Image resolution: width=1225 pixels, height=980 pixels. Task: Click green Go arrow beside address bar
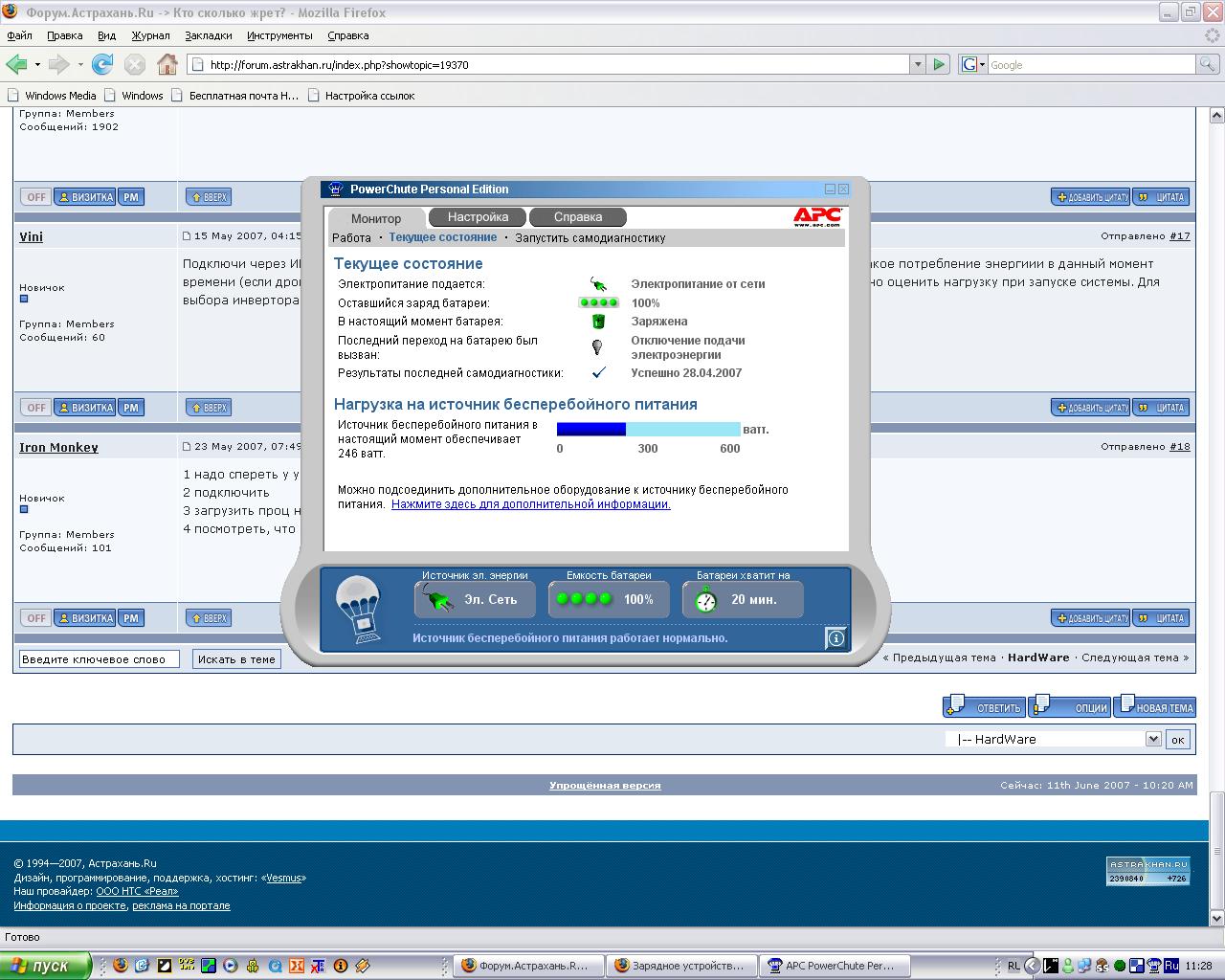tap(940, 64)
